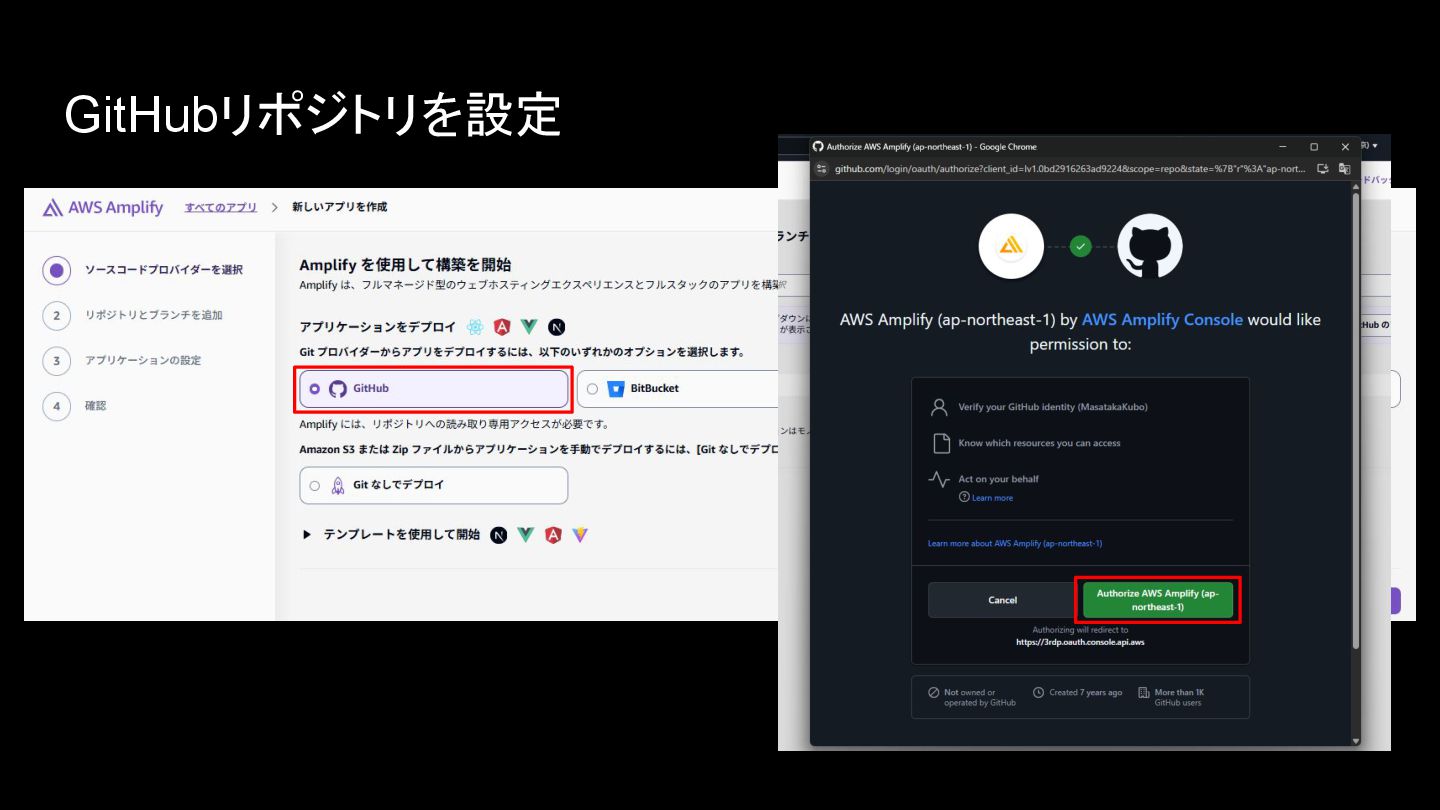
Task: Open site information icon in popup address bar
Action: (822, 169)
